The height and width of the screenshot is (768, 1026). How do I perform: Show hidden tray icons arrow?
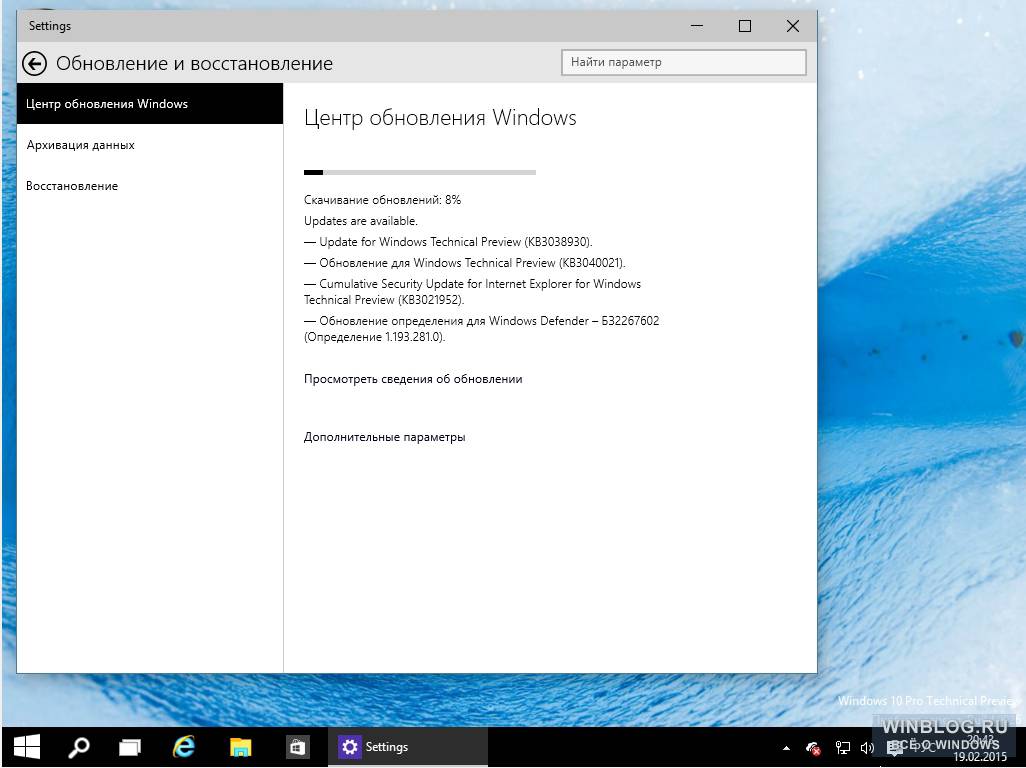[786, 748]
